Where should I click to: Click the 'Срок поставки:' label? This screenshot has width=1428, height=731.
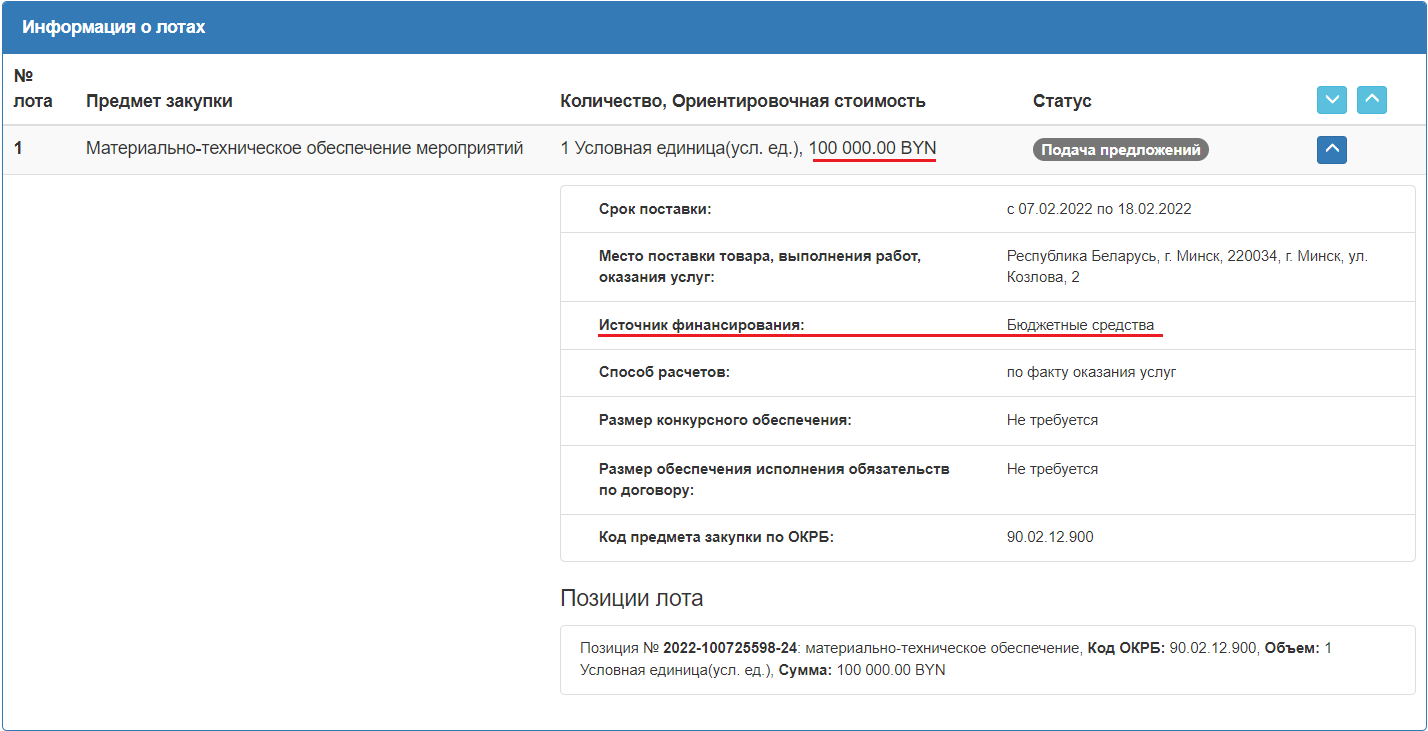(x=655, y=209)
